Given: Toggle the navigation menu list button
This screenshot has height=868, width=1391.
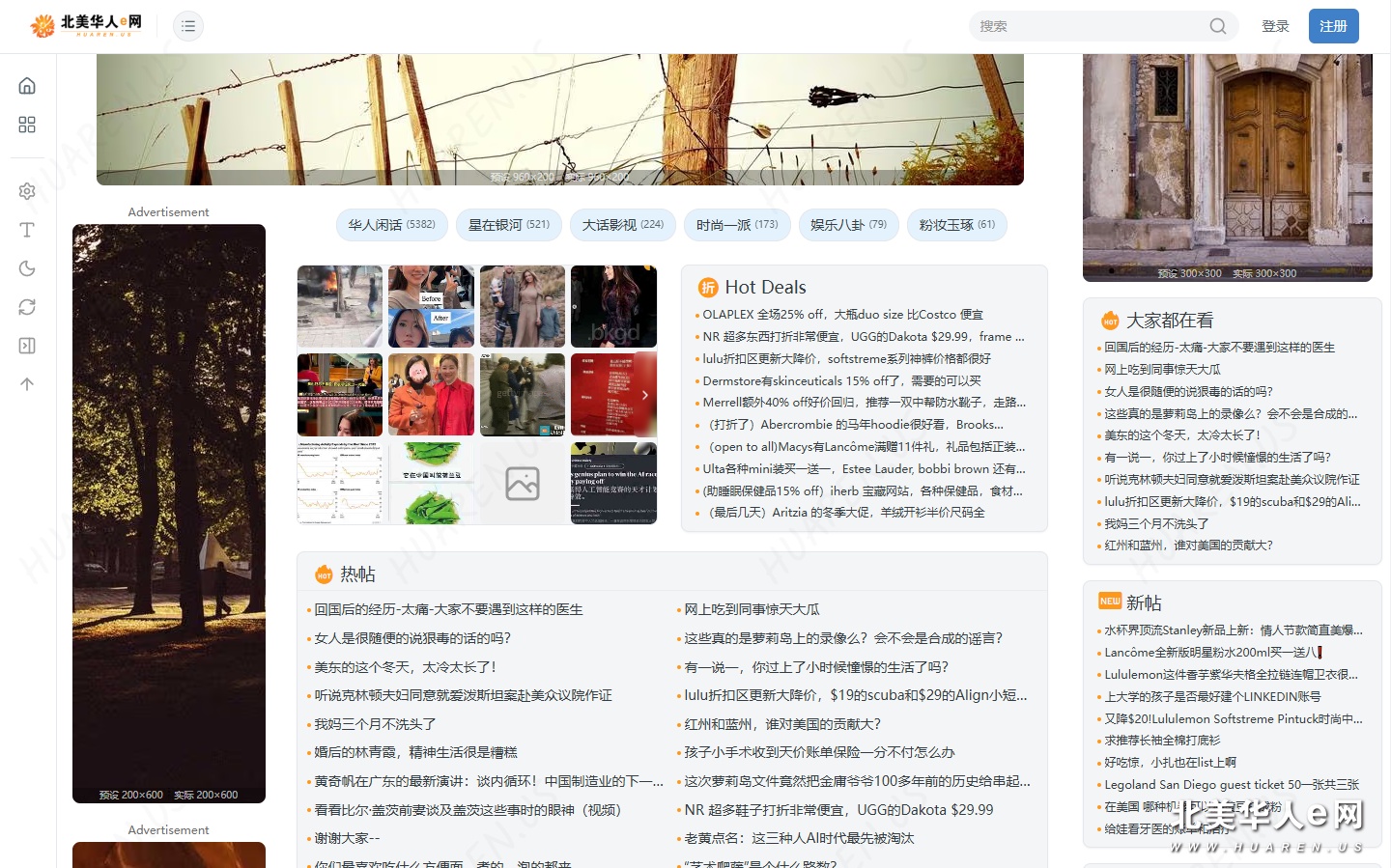Looking at the screenshot, I should [x=188, y=26].
